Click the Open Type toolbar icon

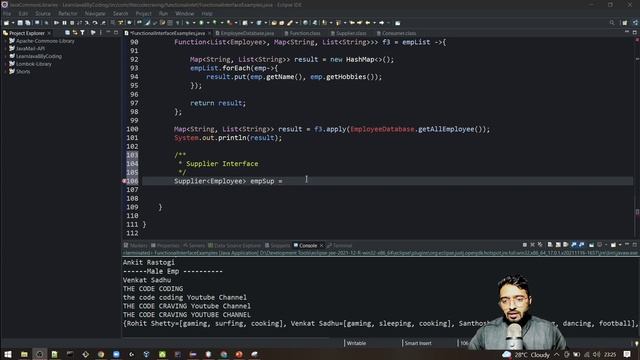click(274, 23)
